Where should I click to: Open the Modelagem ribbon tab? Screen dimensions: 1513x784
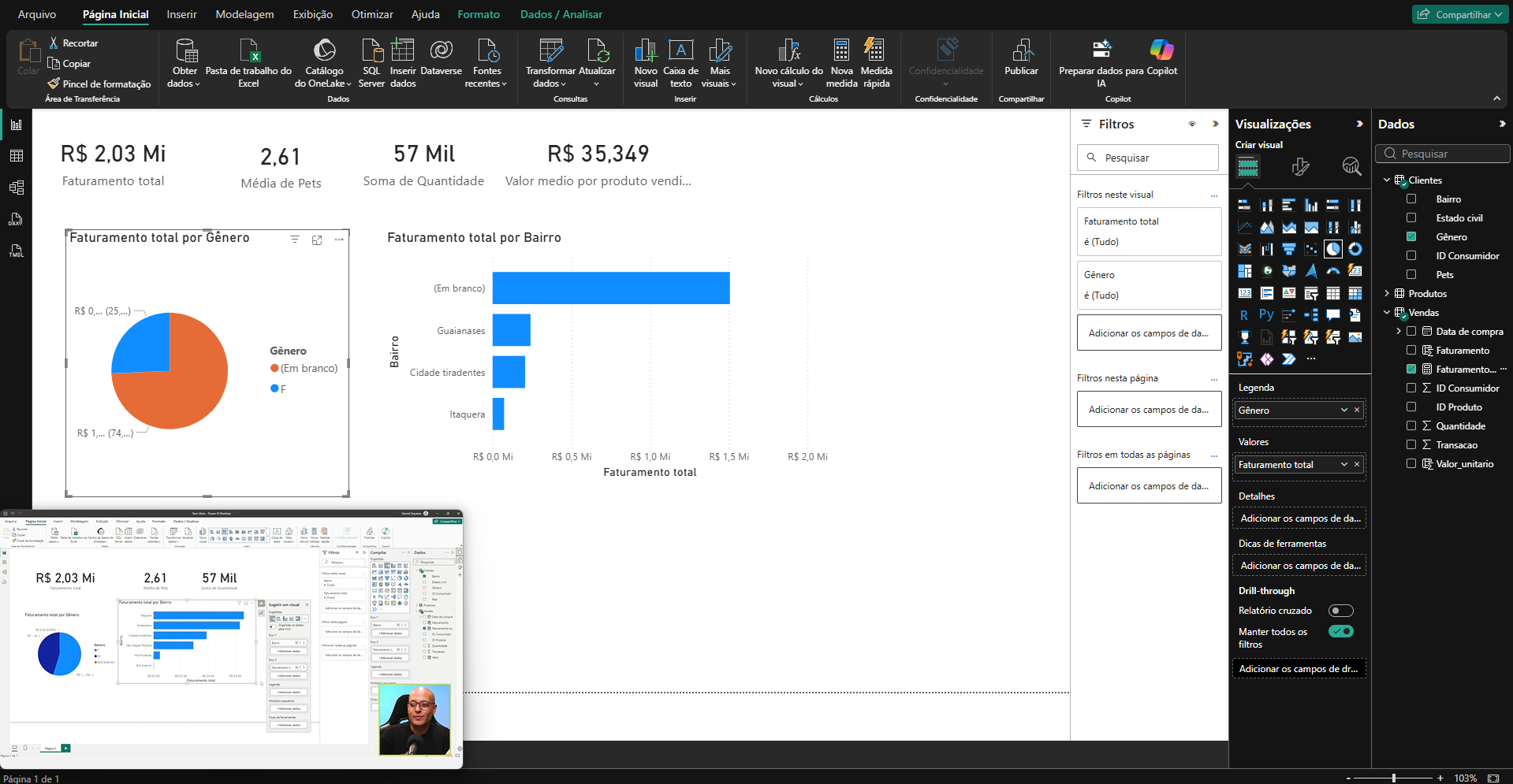244,14
